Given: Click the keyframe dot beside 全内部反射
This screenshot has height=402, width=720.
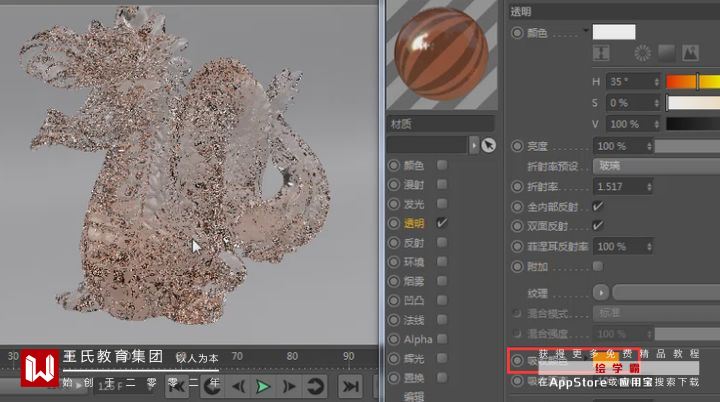Looking at the screenshot, I should pyautogui.click(x=517, y=207).
